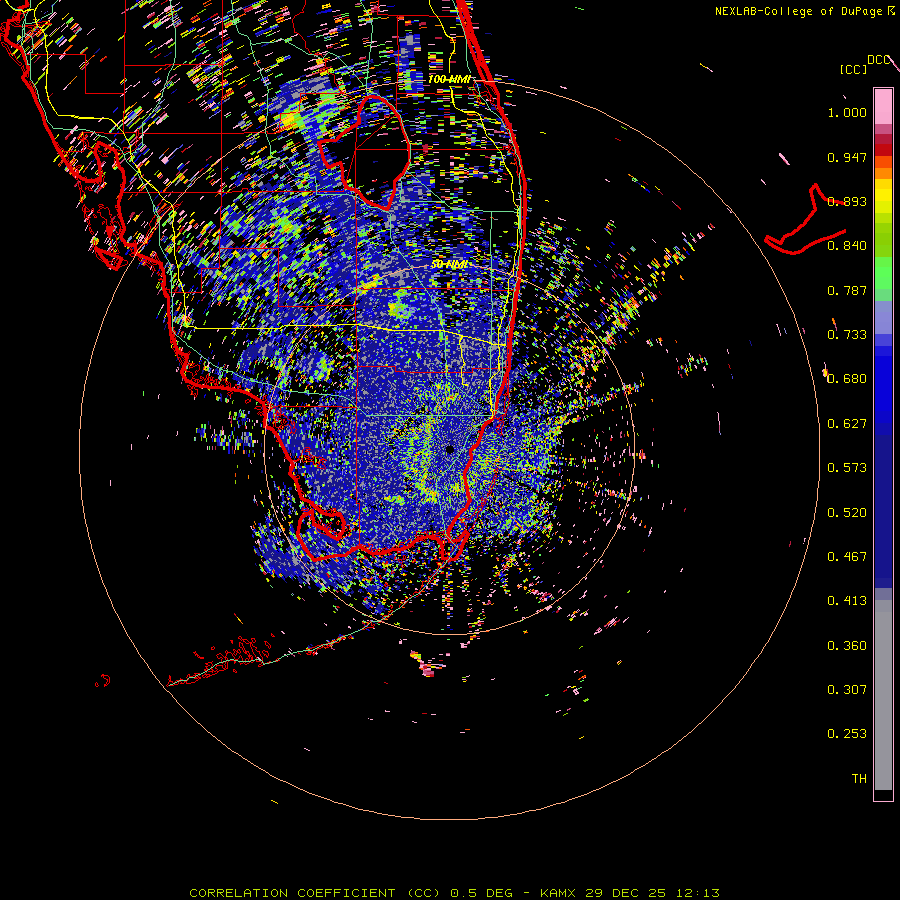Select the 0.627 legend value
This screenshot has height=900, width=900.
[x=847, y=424]
